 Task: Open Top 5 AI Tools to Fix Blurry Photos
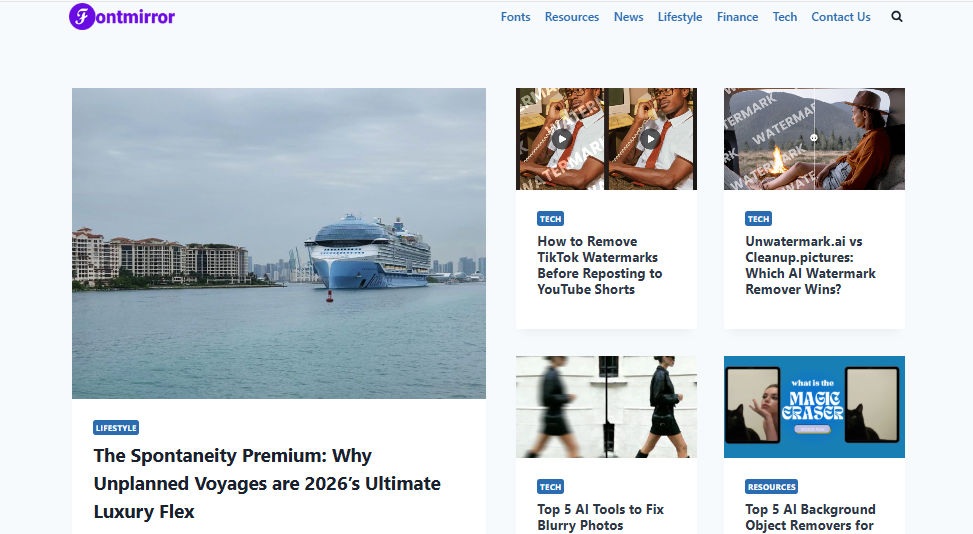(601, 517)
